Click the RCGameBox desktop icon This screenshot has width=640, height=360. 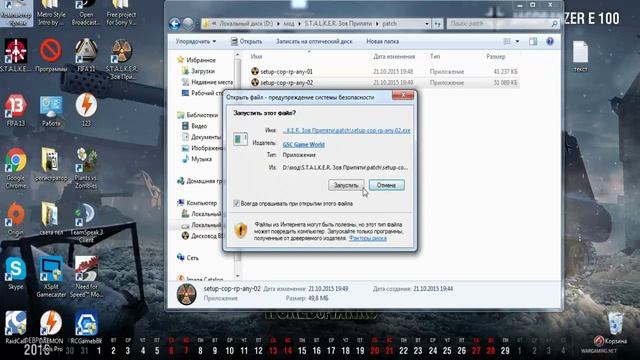(x=86, y=328)
